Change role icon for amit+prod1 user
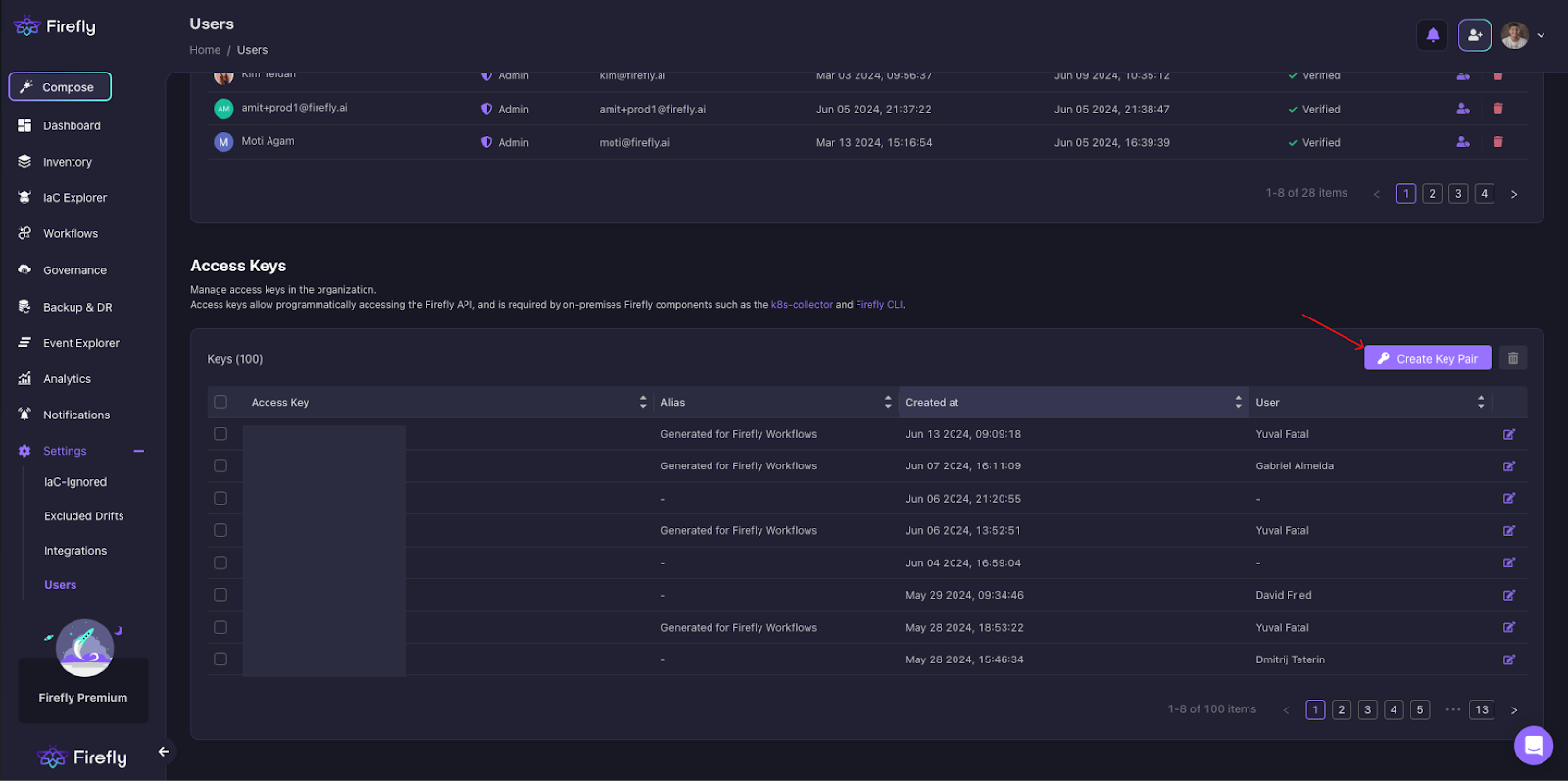This screenshot has width=1568, height=781. pyautogui.click(x=1463, y=109)
